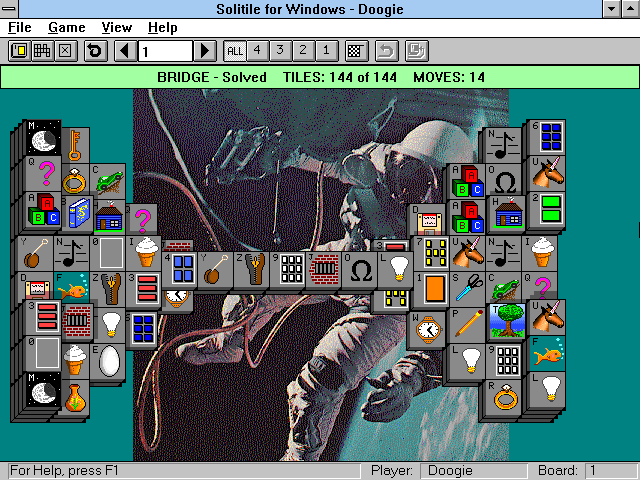Click the "For Help, press F1" status text
The width and height of the screenshot is (640, 480).
tap(64, 471)
